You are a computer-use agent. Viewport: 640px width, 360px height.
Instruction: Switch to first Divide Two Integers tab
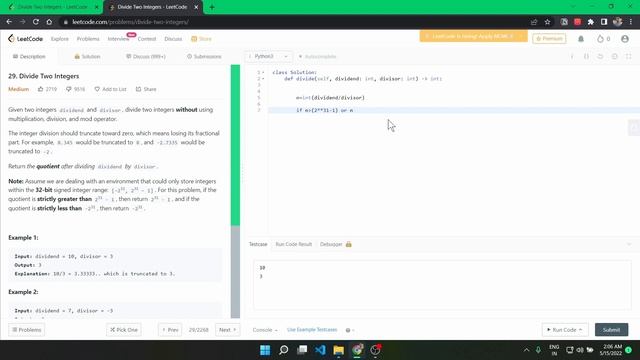point(52,7)
